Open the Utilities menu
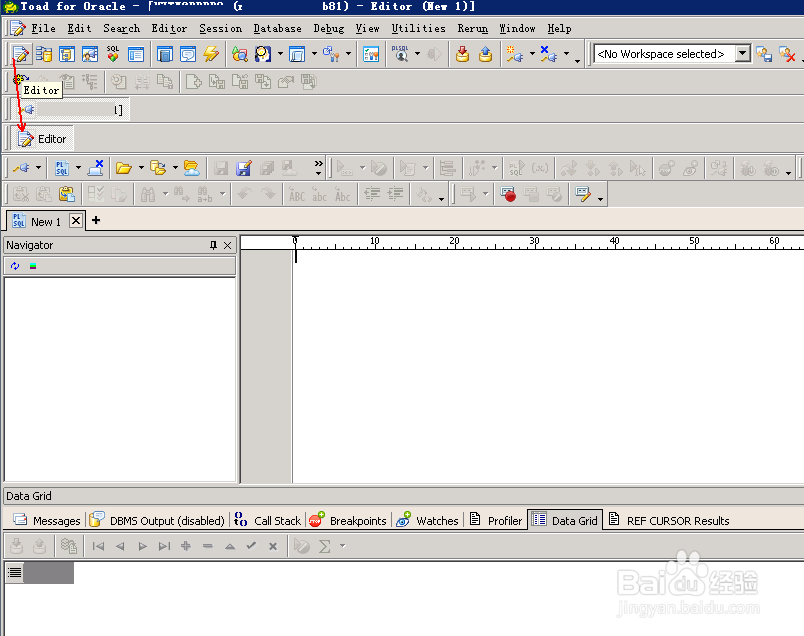This screenshot has width=804, height=636. pyautogui.click(x=418, y=29)
